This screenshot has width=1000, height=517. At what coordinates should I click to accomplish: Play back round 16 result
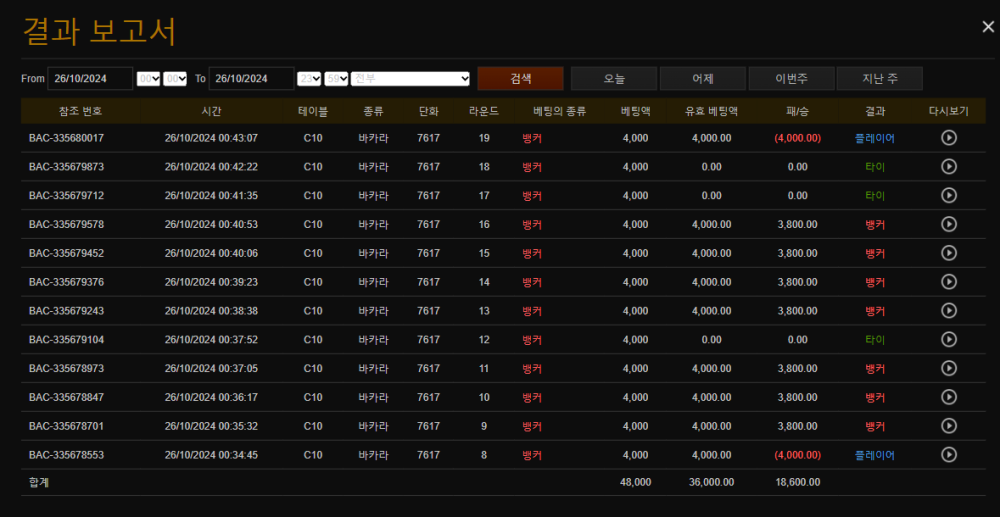click(949, 225)
